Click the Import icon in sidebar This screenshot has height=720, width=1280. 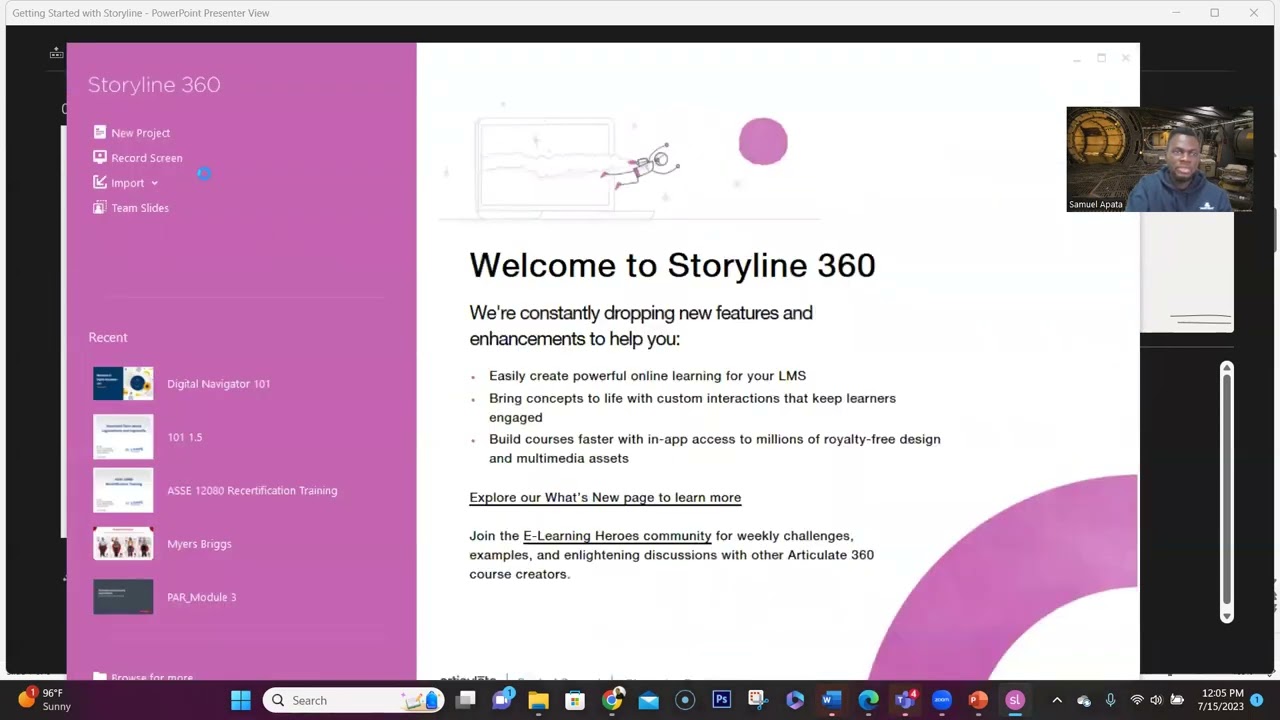coord(99,182)
